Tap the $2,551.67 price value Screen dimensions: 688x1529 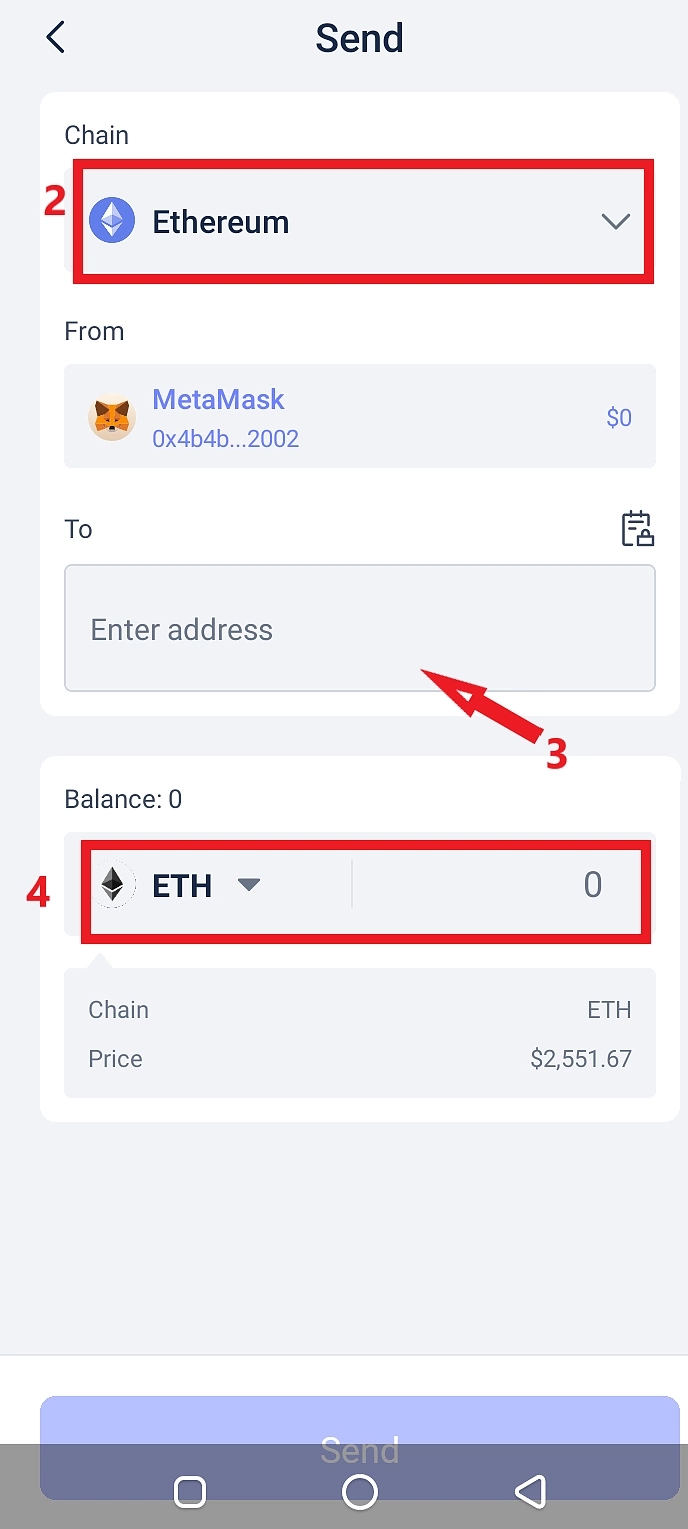point(581,1059)
